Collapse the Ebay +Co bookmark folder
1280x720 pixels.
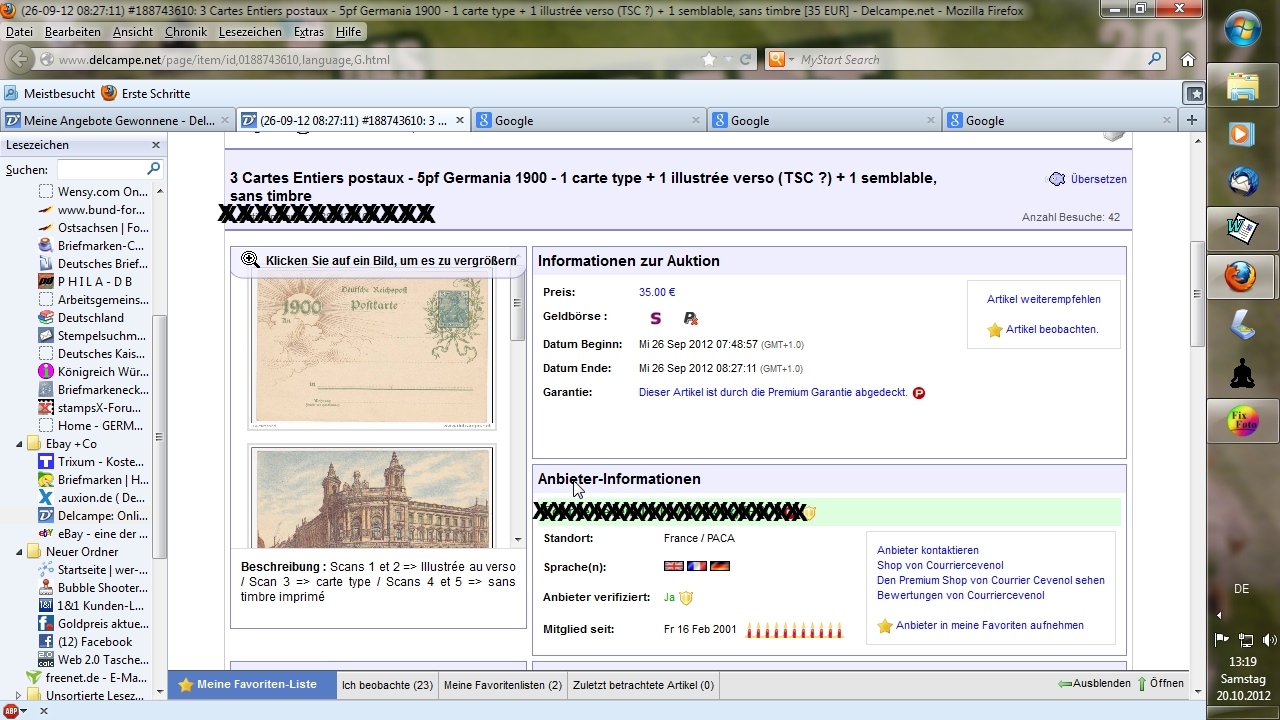click(x=19, y=444)
